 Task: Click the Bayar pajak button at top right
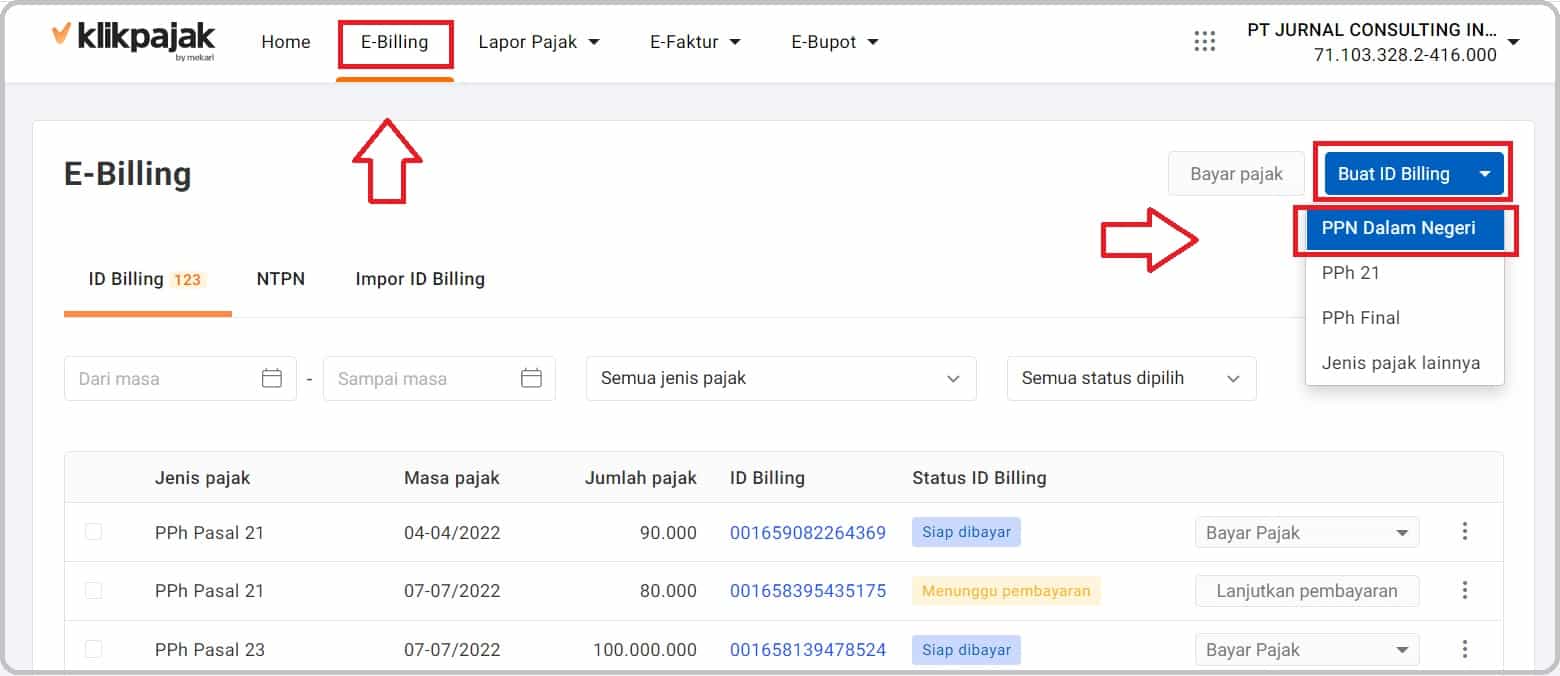click(1236, 173)
